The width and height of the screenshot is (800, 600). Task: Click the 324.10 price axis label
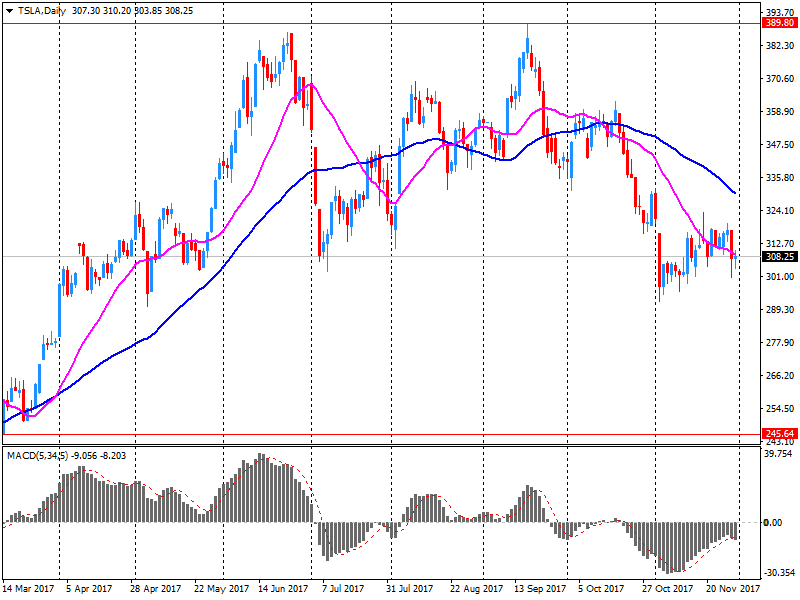point(777,211)
